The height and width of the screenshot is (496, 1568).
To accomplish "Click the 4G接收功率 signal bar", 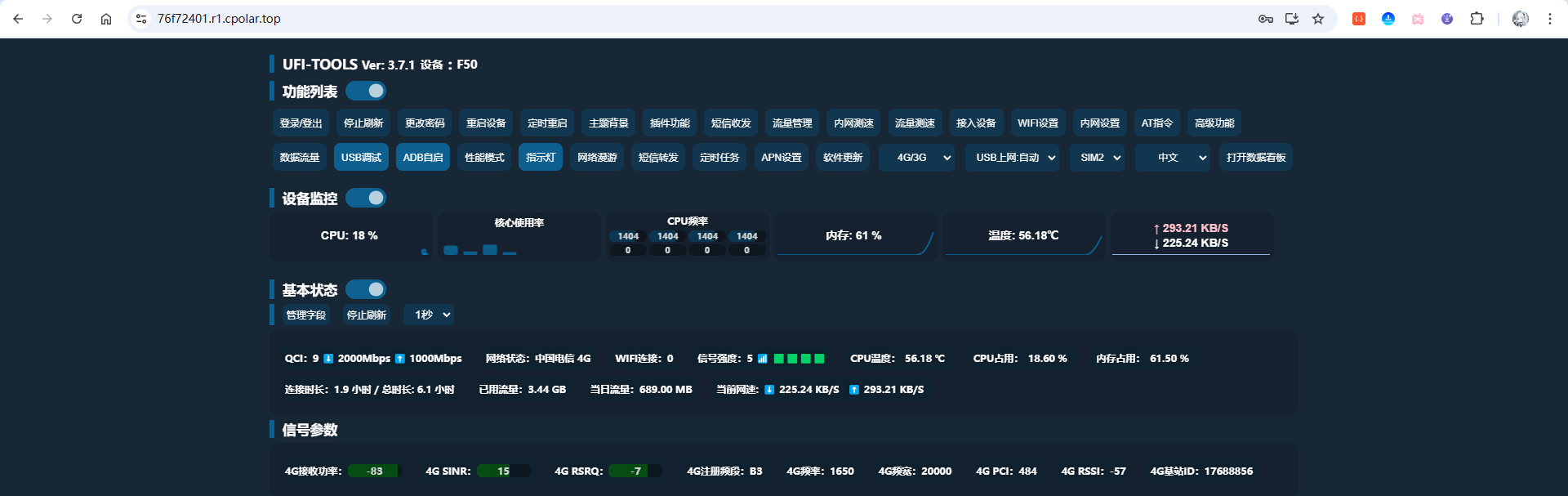I will pos(374,471).
